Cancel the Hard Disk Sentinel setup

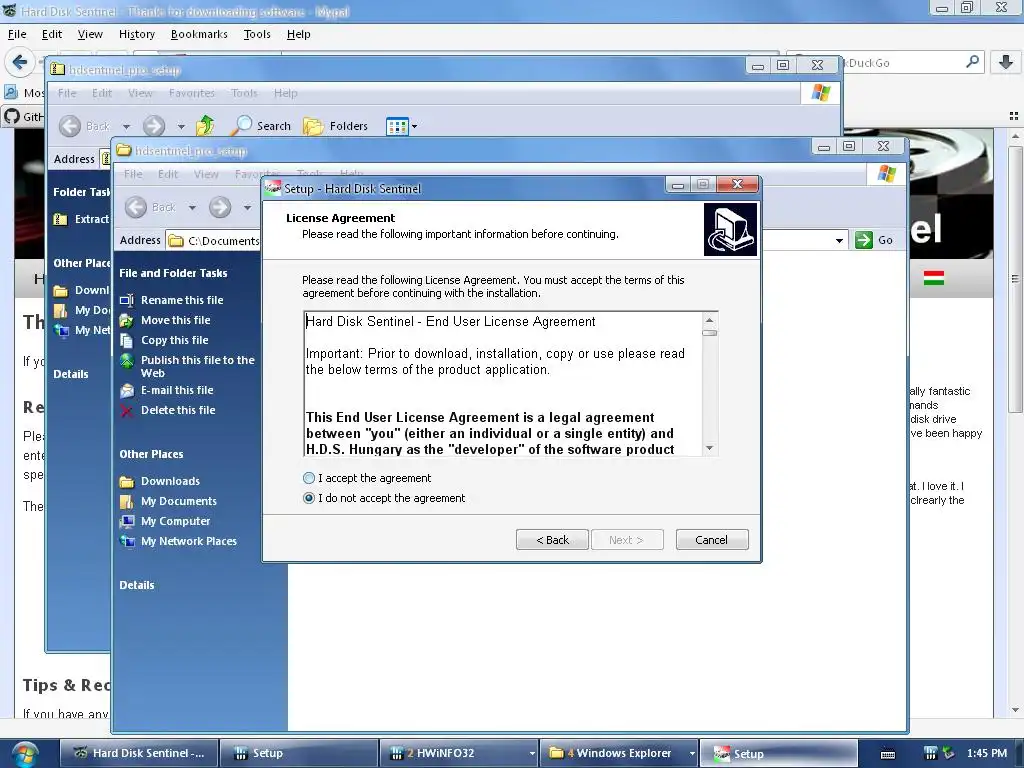pos(712,540)
